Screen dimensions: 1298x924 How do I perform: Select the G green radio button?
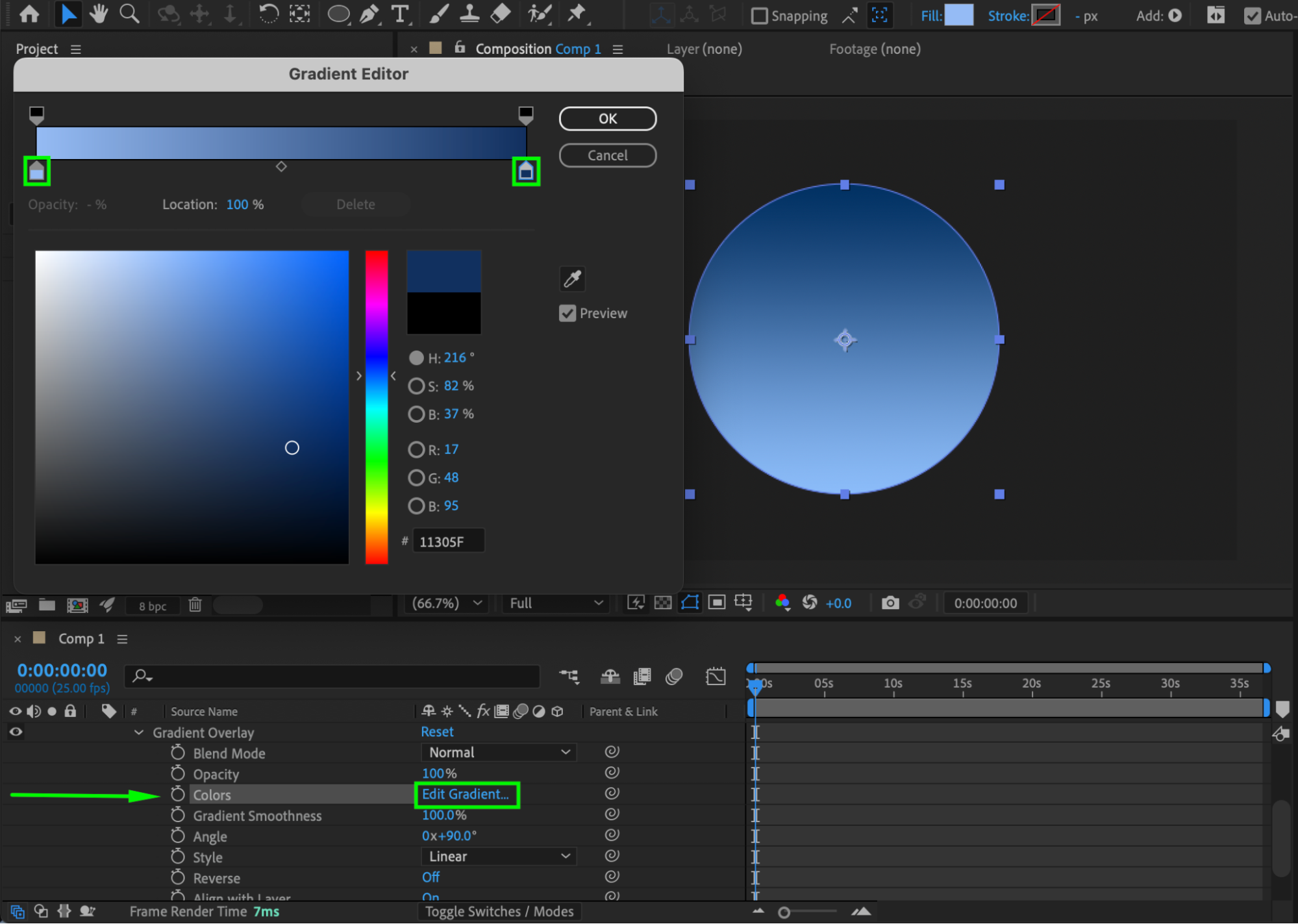(416, 478)
